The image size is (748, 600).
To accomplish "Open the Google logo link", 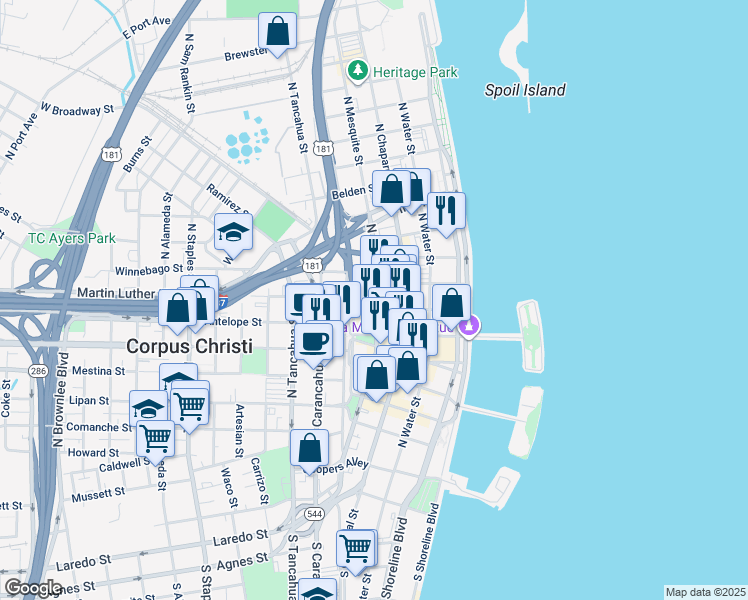I will coord(33,588).
